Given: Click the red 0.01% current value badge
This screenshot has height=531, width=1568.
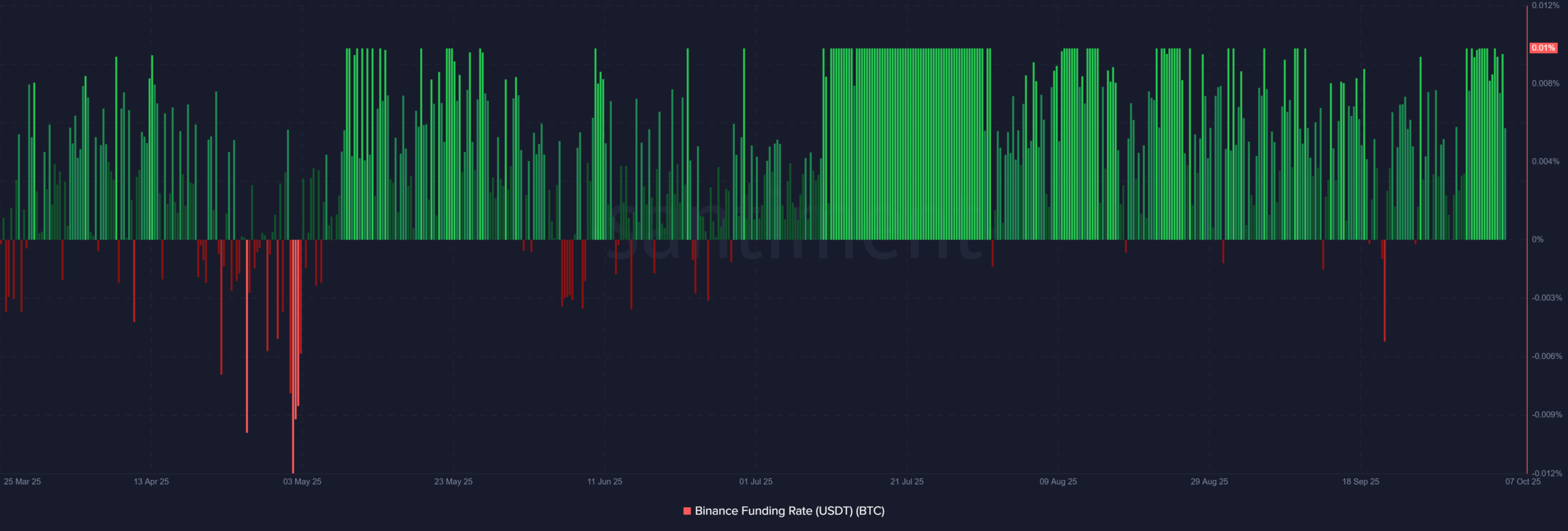Looking at the screenshot, I should [1542, 48].
